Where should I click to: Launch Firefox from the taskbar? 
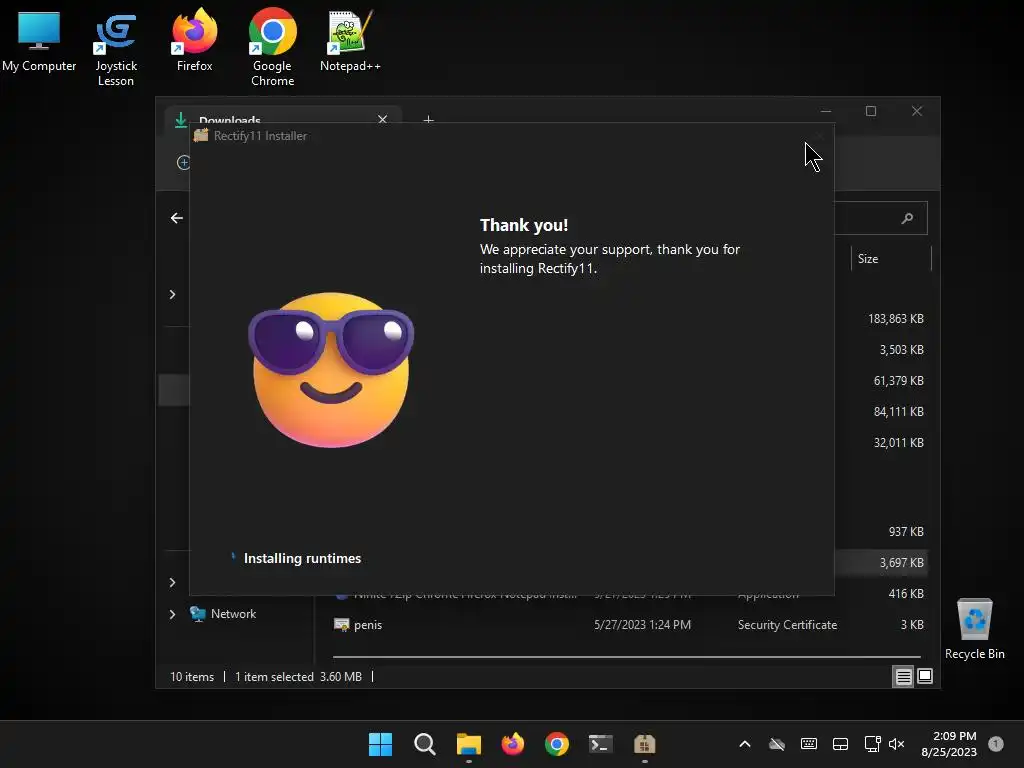click(x=513, y=744)
